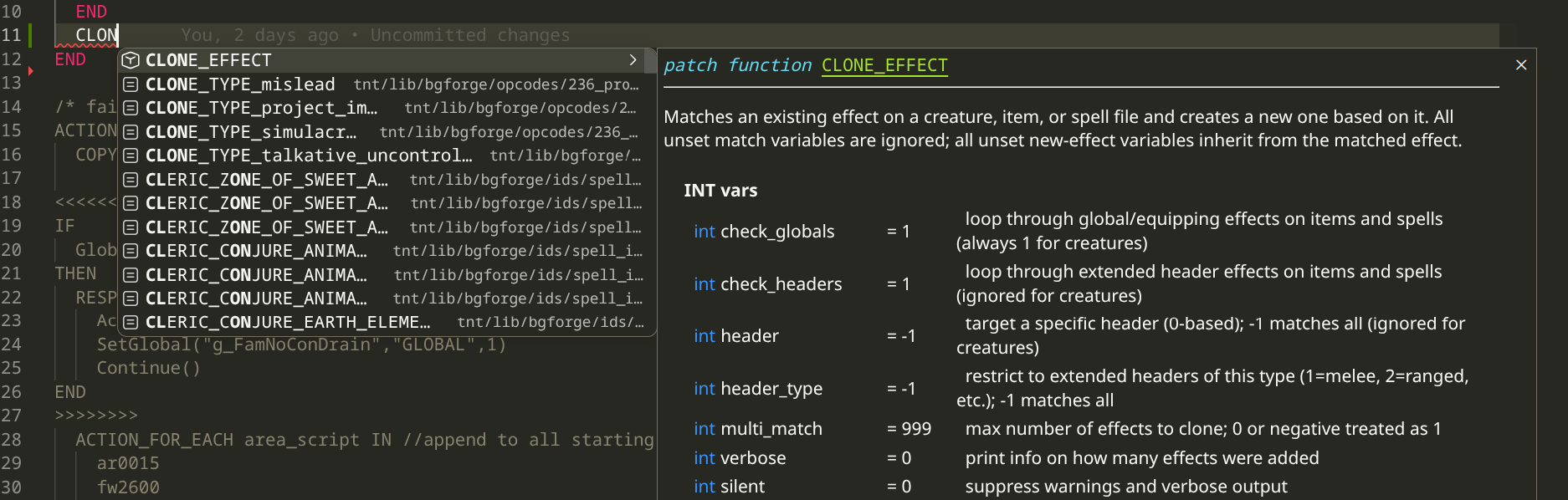Click the CLERIC_CONJURE_EARTH_ELEME… constant icon
The height and width of the screenshot is (500, 1568).
point(131,322)
